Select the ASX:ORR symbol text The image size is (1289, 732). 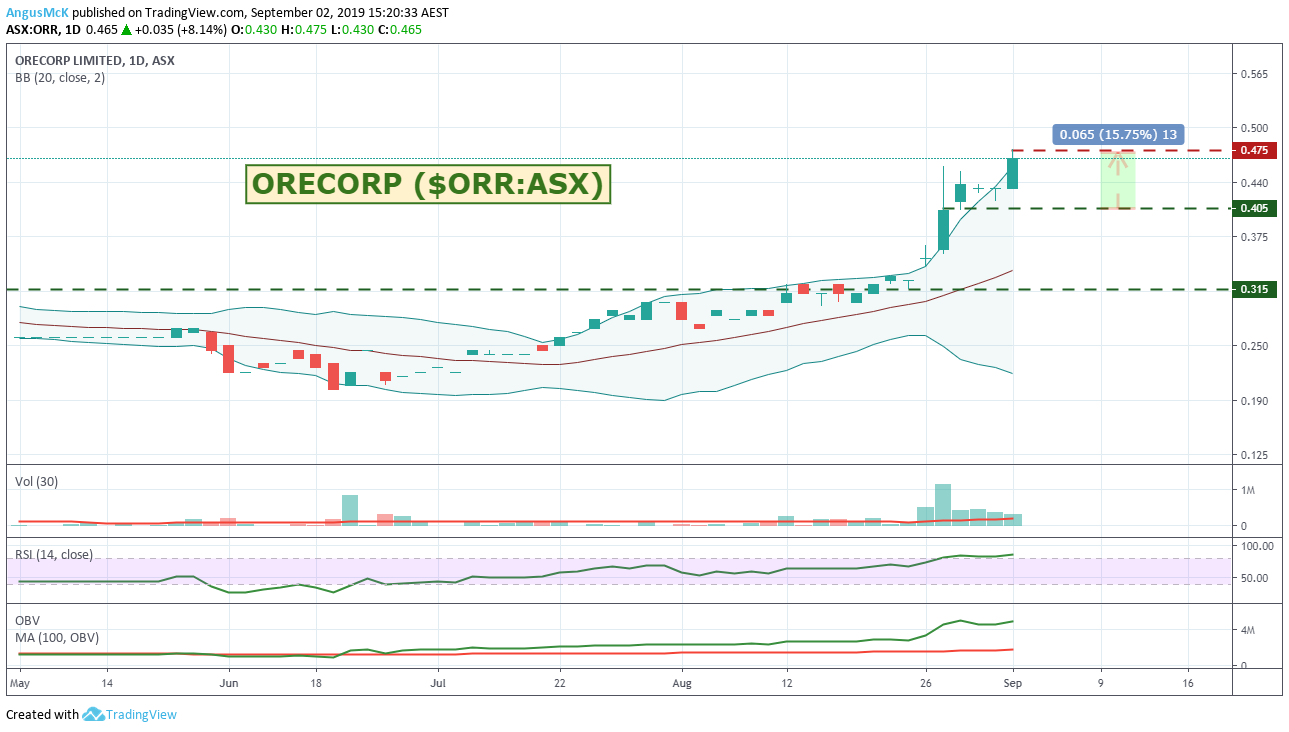tap(31, 29)
